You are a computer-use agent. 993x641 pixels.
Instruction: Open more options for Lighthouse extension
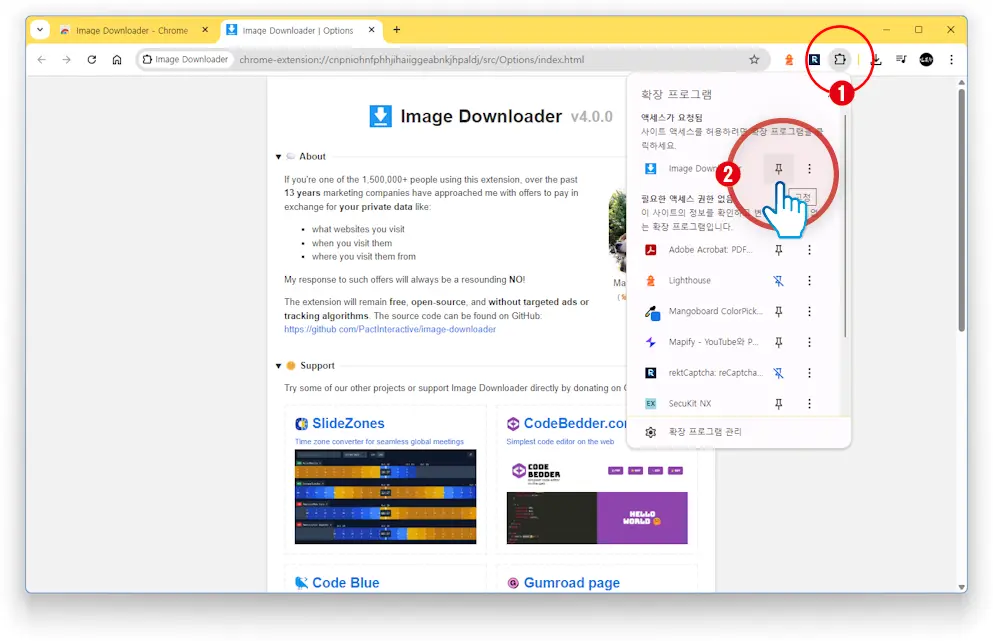[x=809, y=281]
